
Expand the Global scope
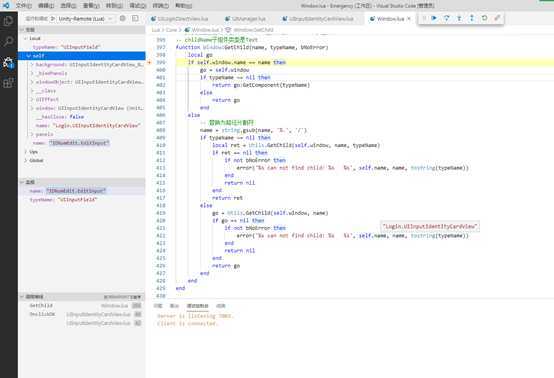[x=25, y=160]
